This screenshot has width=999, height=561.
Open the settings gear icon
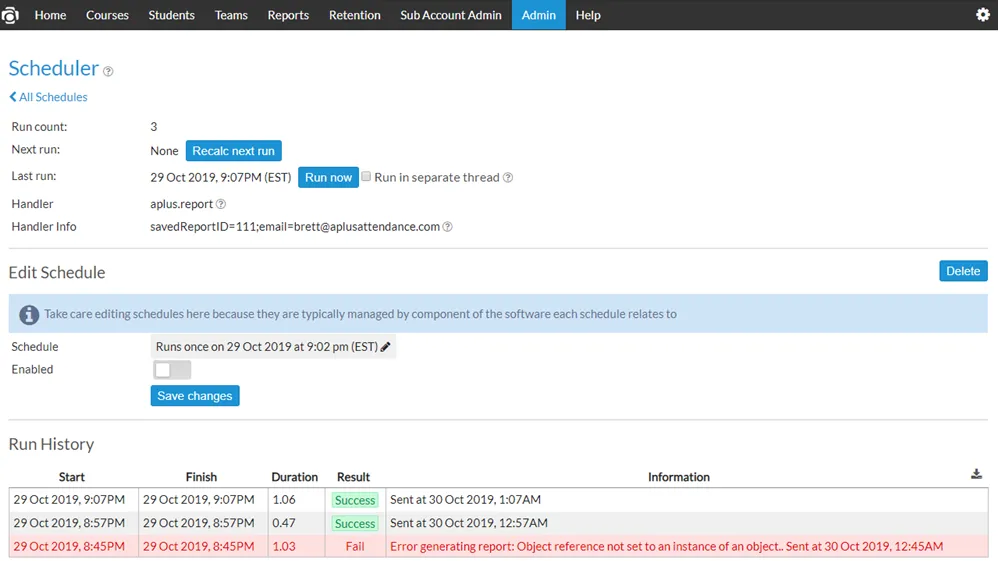[982, 15]
